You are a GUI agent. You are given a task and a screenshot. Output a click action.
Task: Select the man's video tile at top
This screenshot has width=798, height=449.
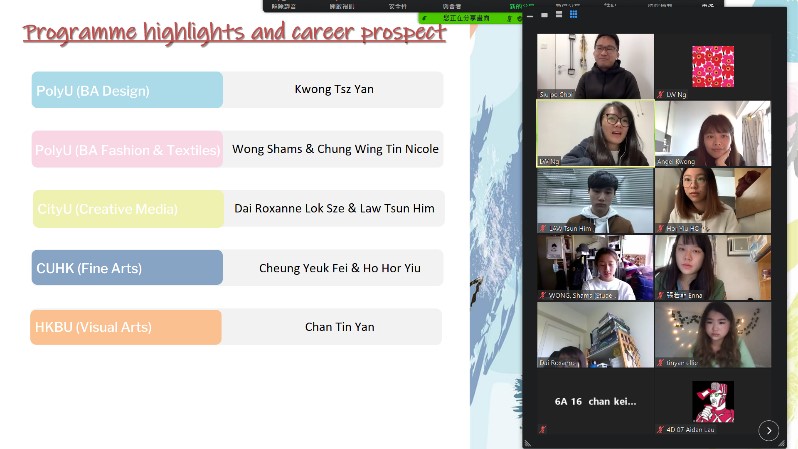pos(595,66)
